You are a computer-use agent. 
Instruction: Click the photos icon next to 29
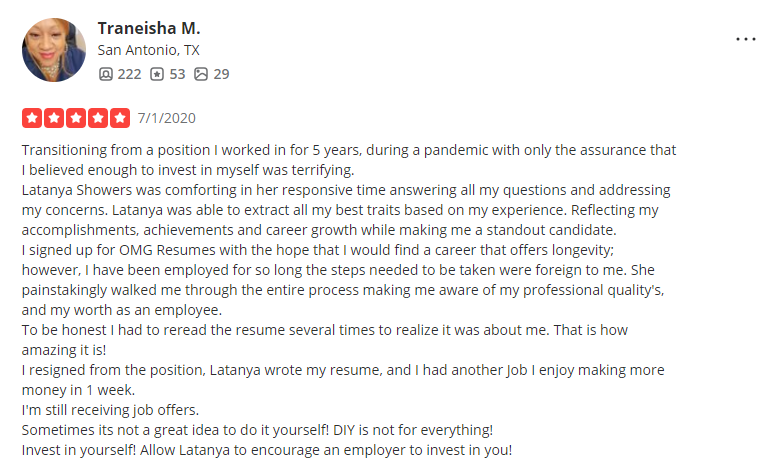click(200, 74)
